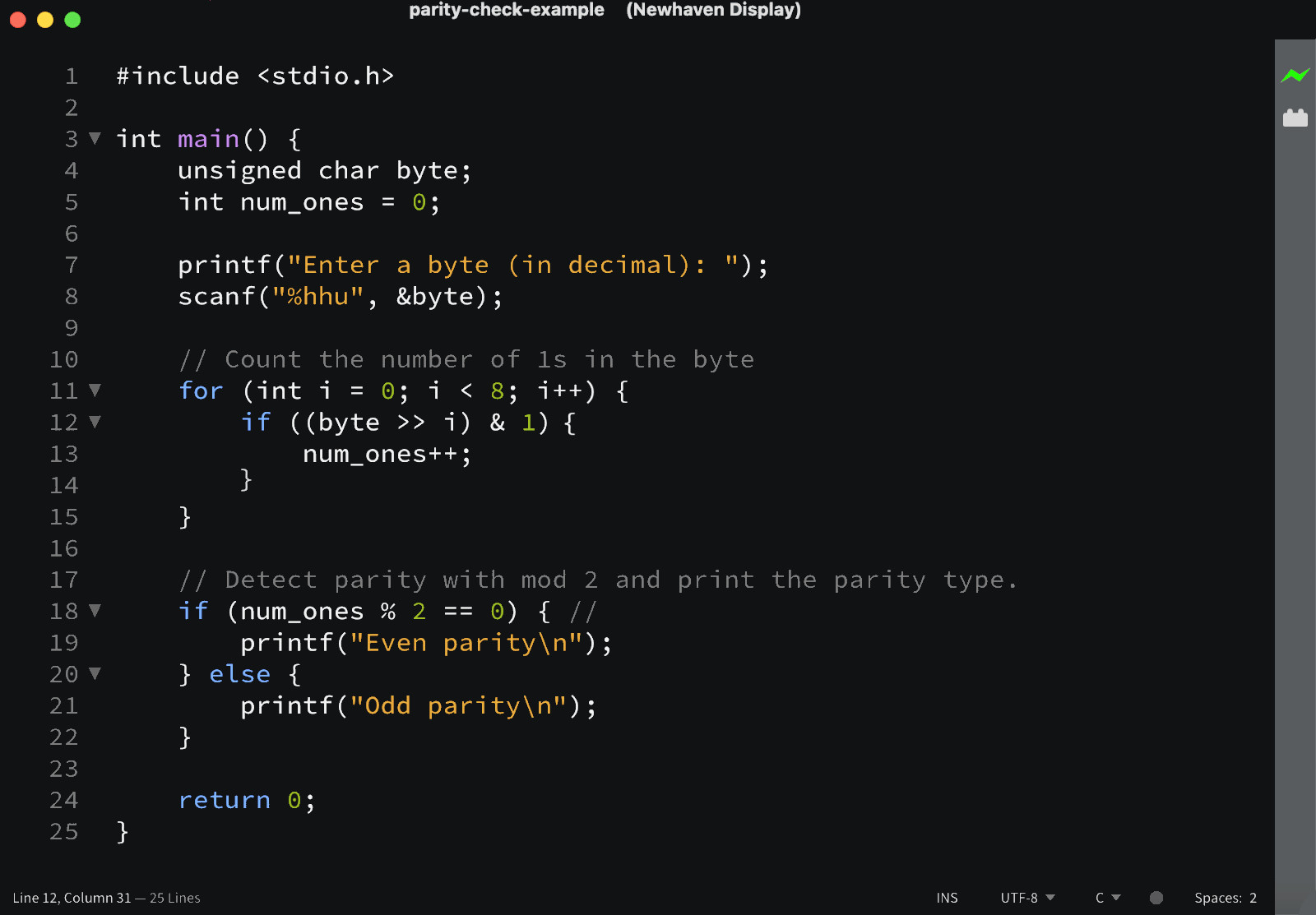Start Live Preview with the lightning bolt icon

[x=1295, y=76]
